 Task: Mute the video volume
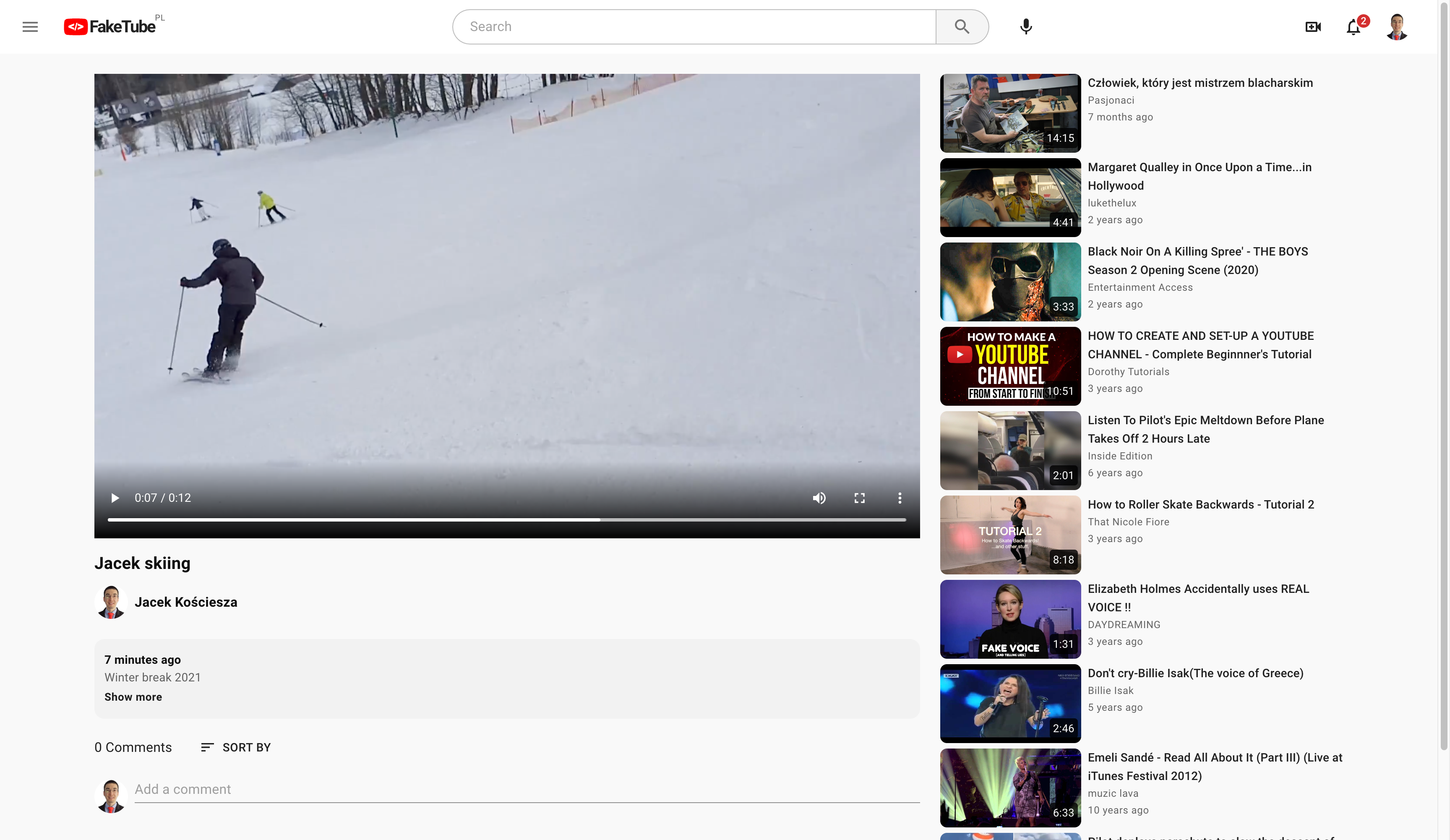[x=819, y=498]
